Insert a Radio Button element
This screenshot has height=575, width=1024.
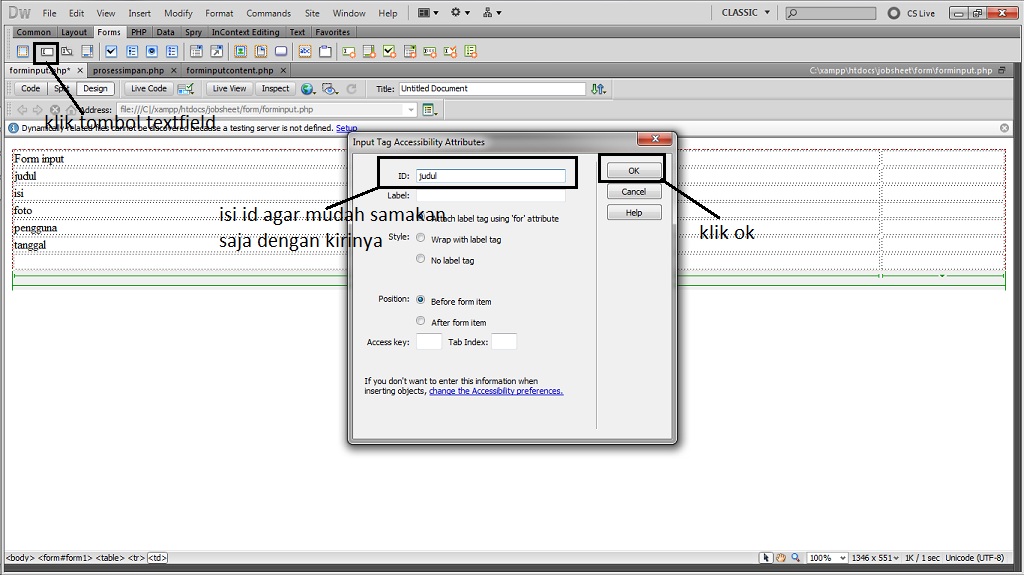(x=152, y=52)
